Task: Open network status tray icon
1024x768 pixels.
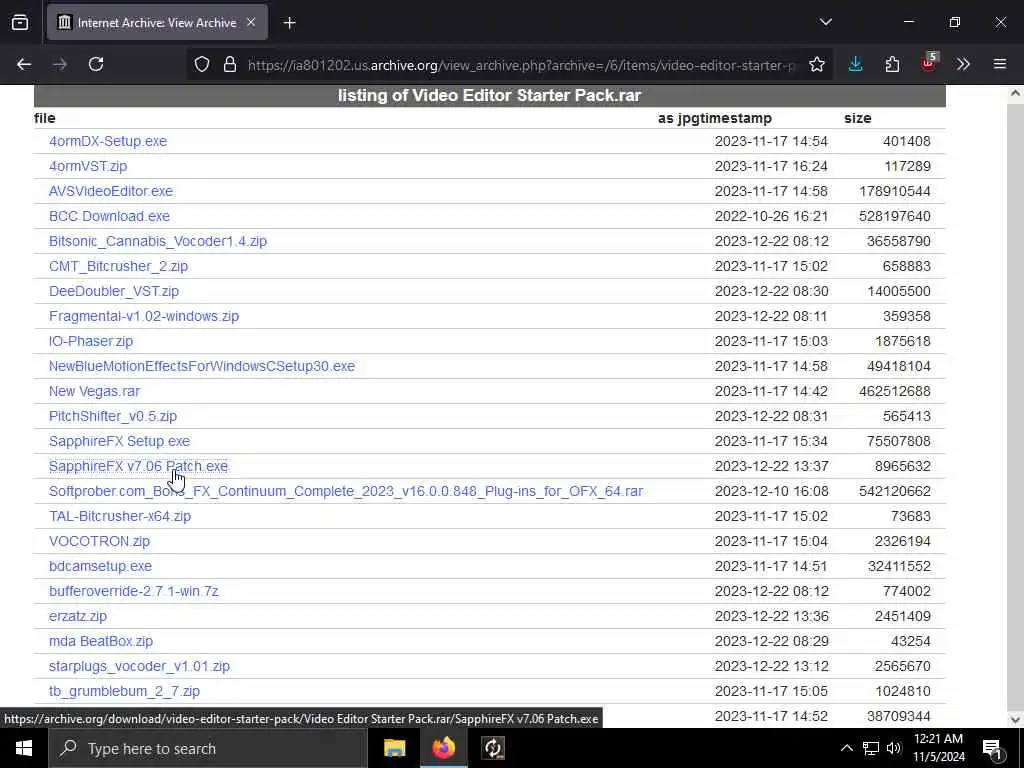Action: tap(871, 748)
